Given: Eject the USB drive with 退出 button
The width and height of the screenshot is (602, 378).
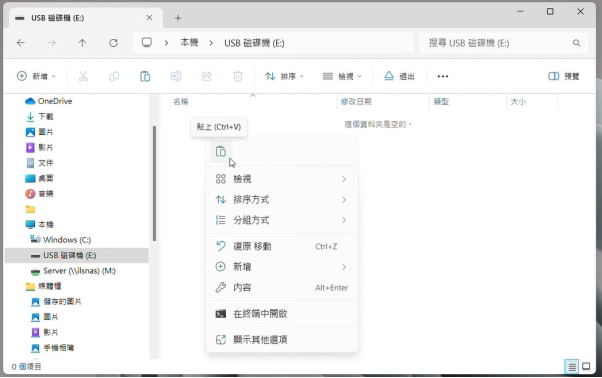Looking at the screenshot, I should tap(399, 76).
